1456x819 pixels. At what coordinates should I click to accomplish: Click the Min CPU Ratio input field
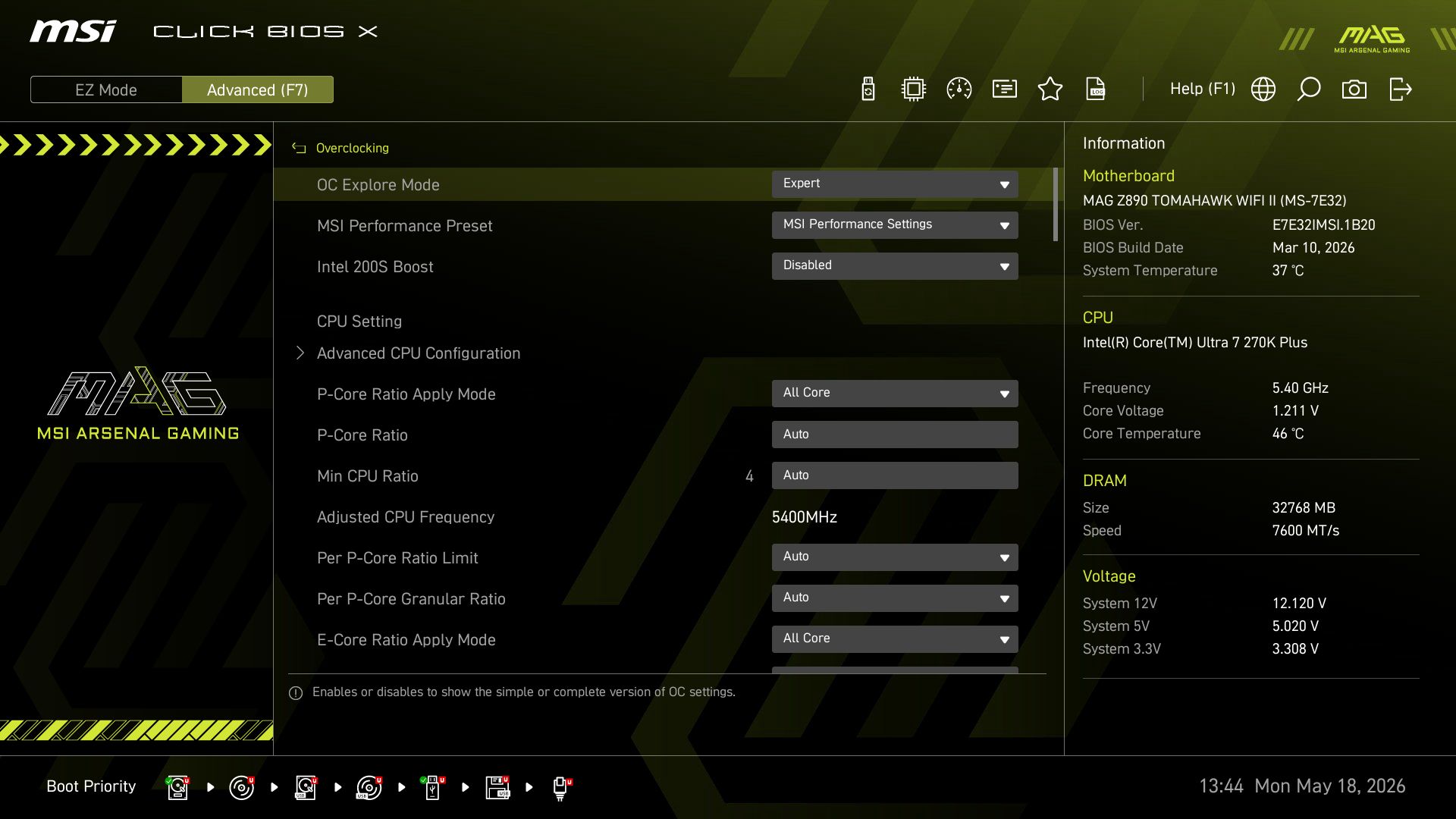[x=895, y=475]
